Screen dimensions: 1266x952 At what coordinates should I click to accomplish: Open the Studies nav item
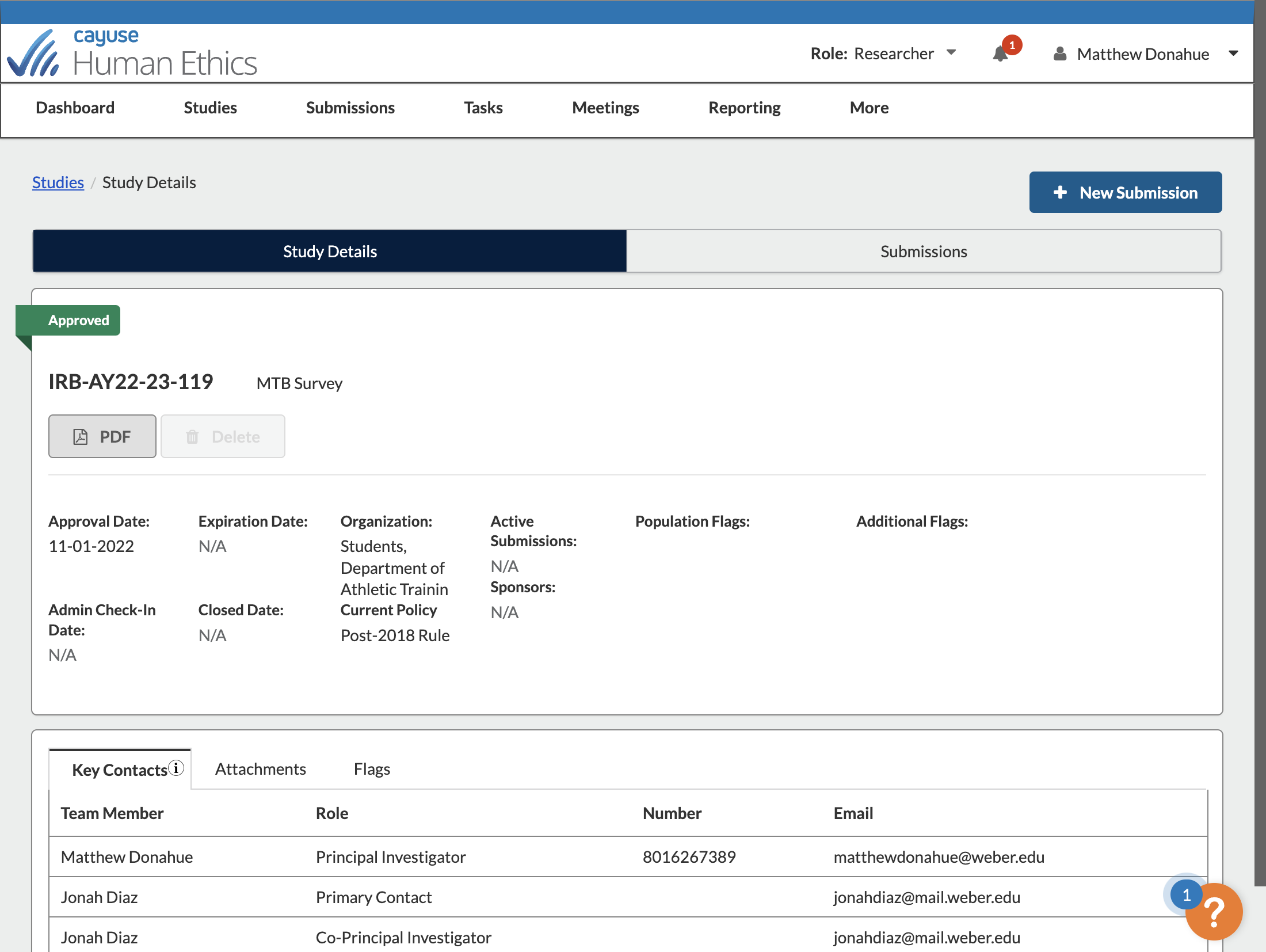tap(210, 108)
